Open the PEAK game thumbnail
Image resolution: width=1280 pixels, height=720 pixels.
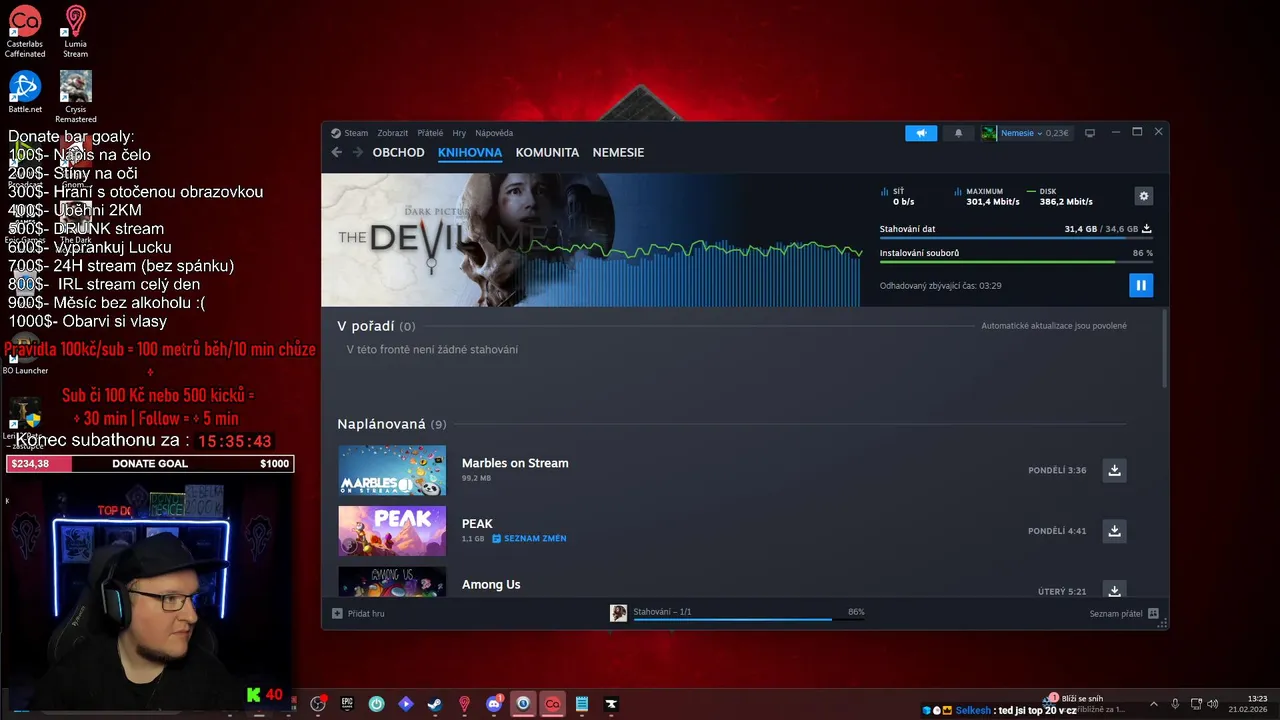[392, 531]
